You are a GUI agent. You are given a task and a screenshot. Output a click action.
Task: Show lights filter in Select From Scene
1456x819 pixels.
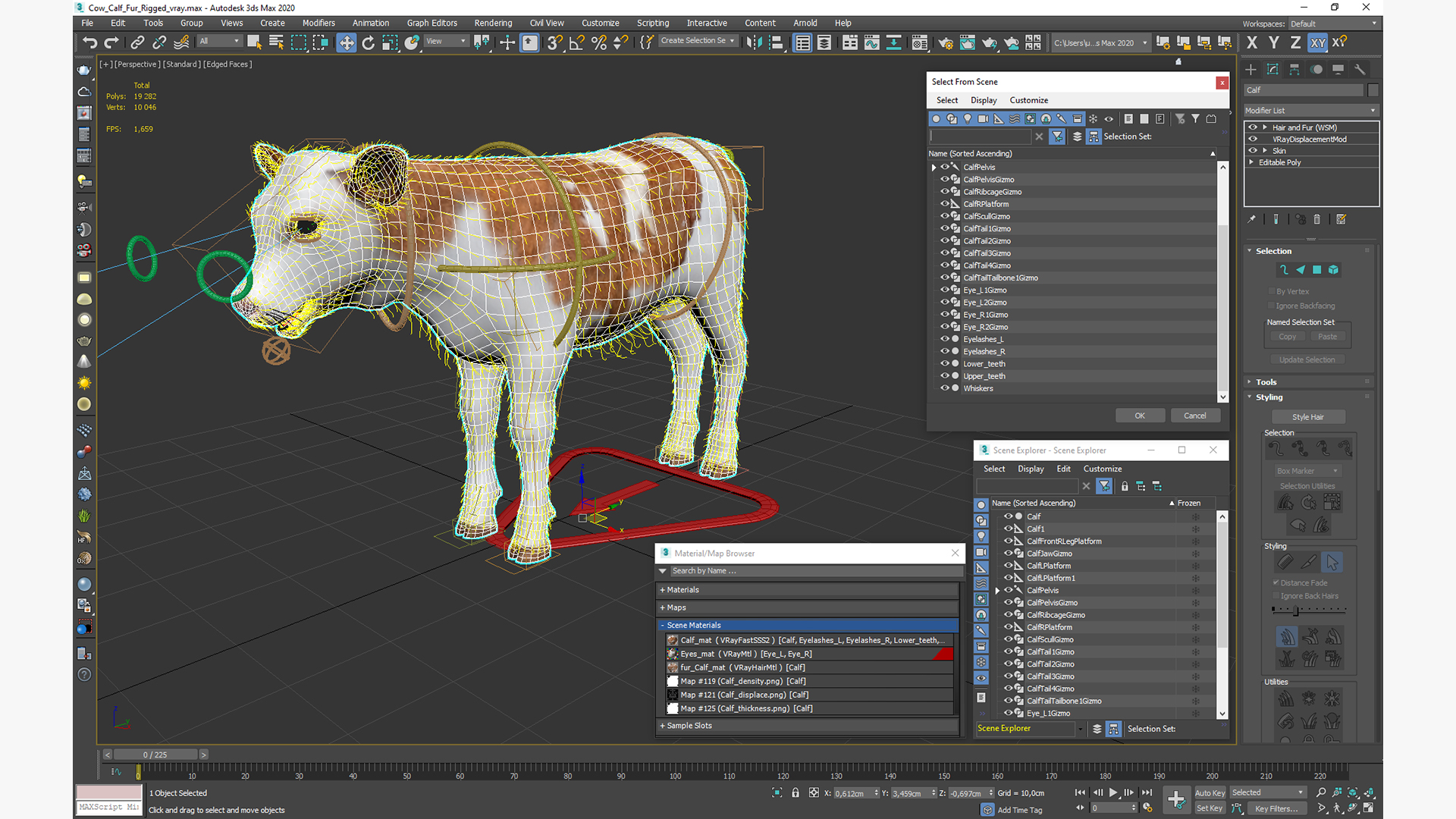(968, 119)
